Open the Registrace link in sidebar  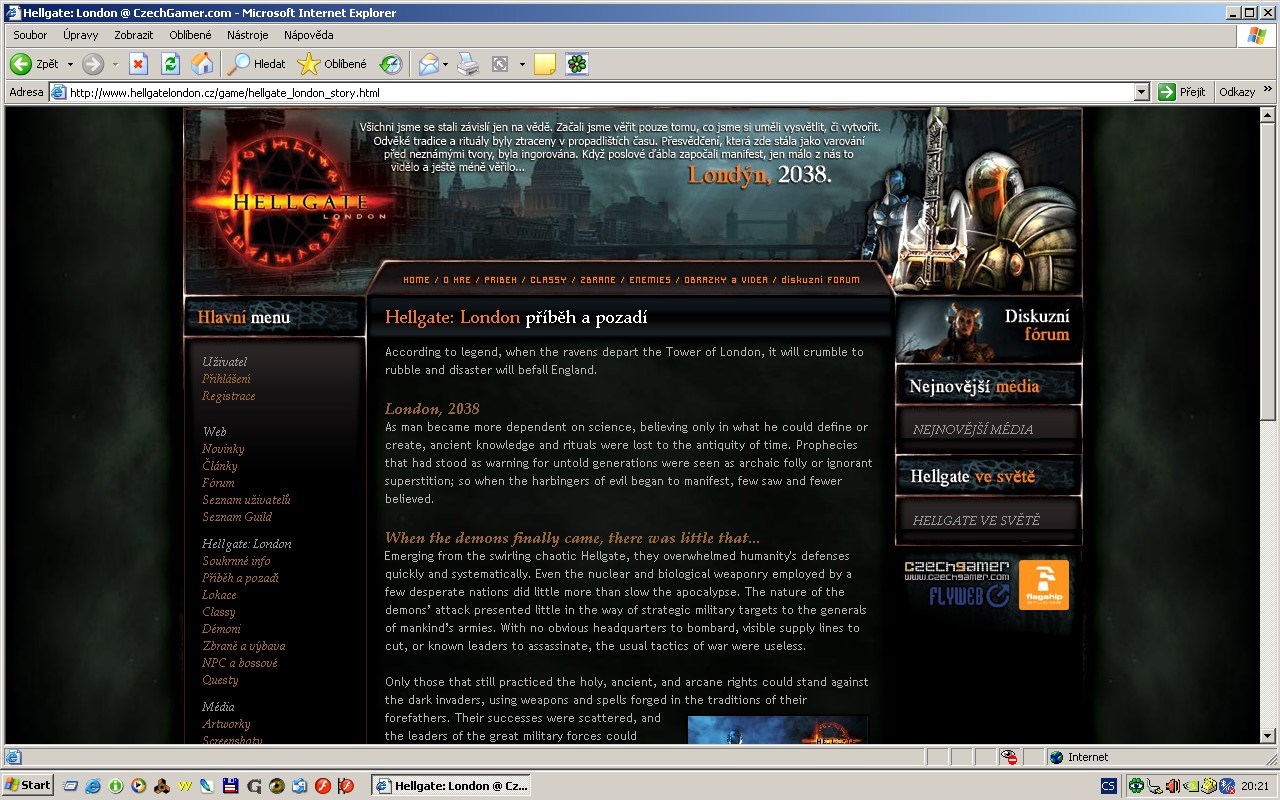coord(228,396)
